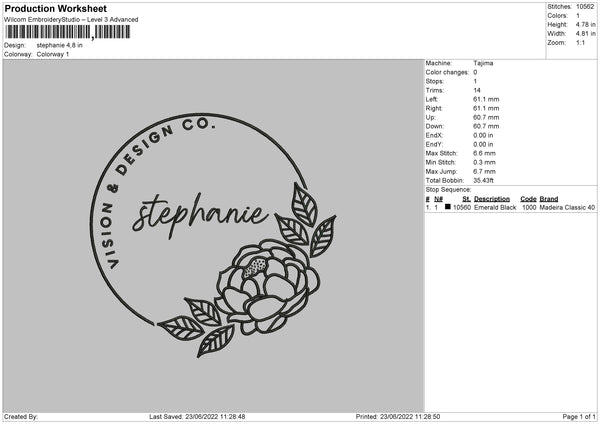Image resolution: width=600 pixels, height=424 pixels.
Task: Click the Machine value Tajima
Action: point(483,63)
